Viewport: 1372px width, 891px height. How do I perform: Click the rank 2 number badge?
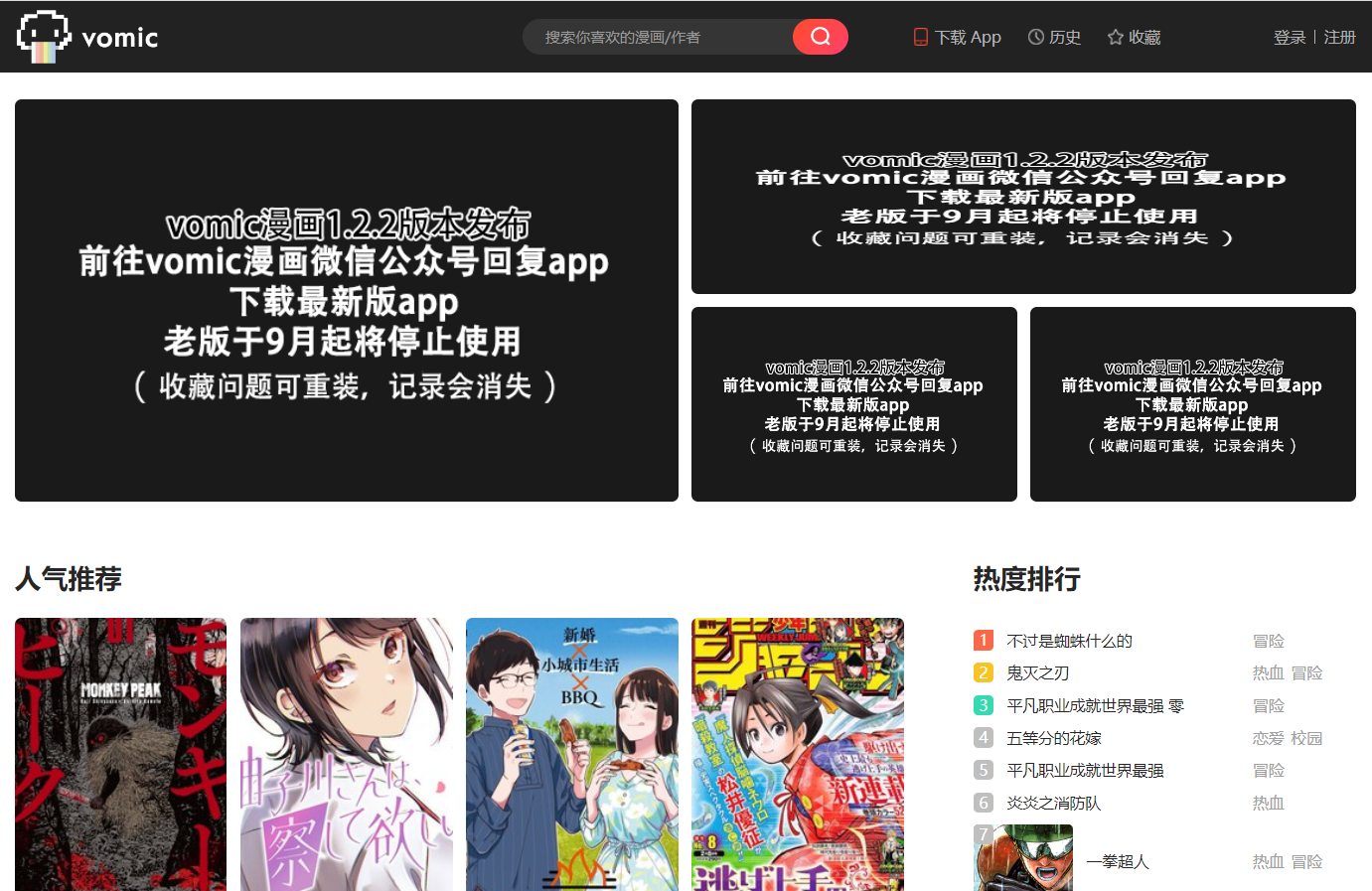point(983,672)
